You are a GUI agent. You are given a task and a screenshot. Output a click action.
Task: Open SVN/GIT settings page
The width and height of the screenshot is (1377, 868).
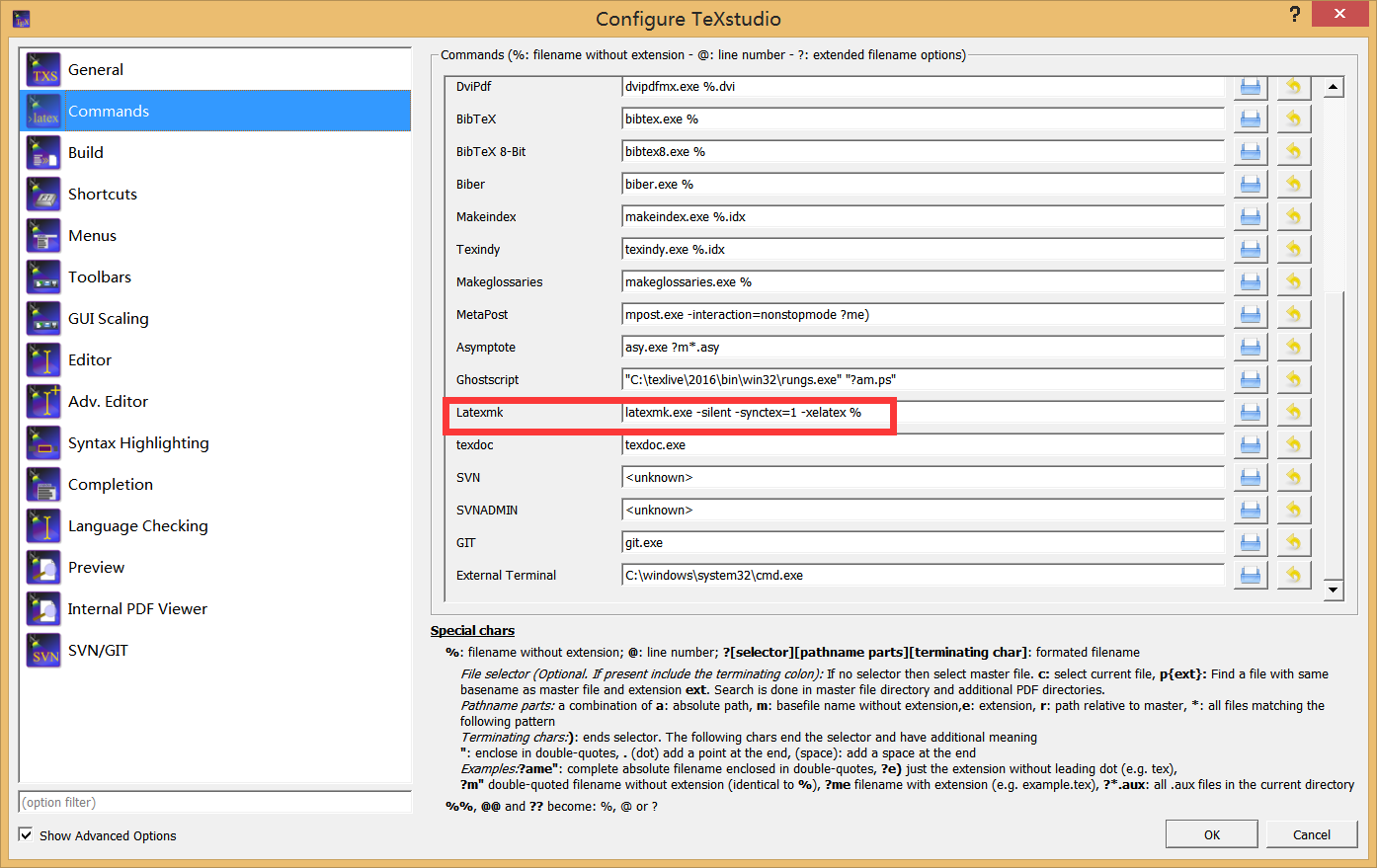pos(215,651)
